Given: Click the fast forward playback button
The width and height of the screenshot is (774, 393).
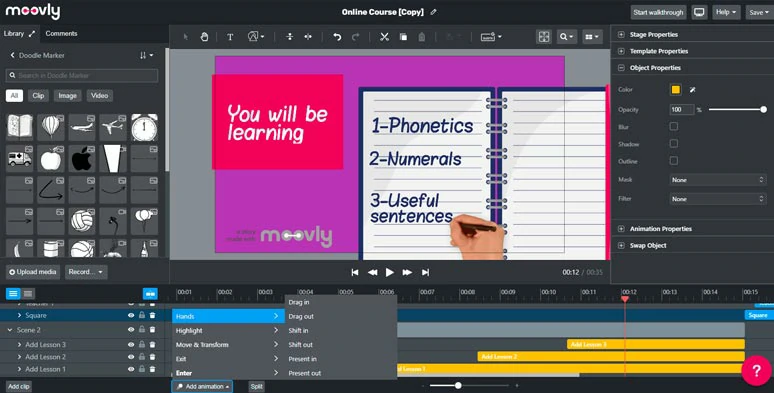Looking at the screenshot, I should coord(407,272).
